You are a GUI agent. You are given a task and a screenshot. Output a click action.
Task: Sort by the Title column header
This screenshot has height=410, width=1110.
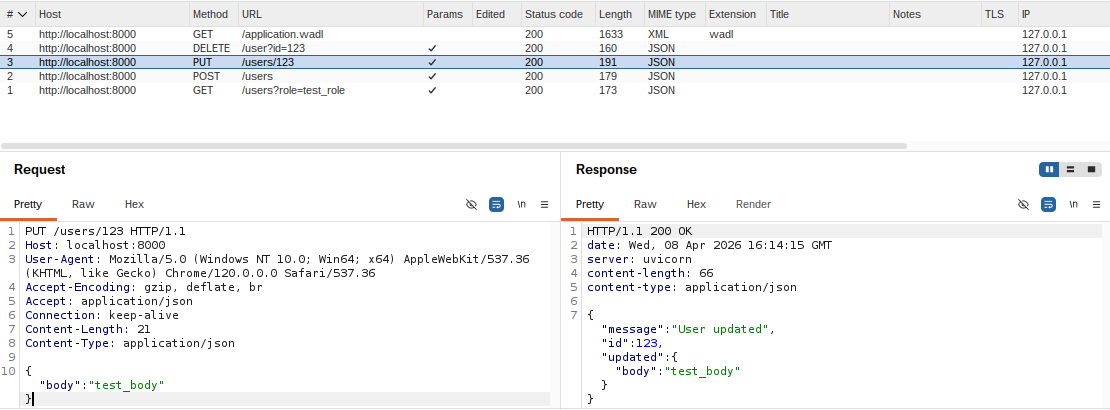[x=827, y=14]
